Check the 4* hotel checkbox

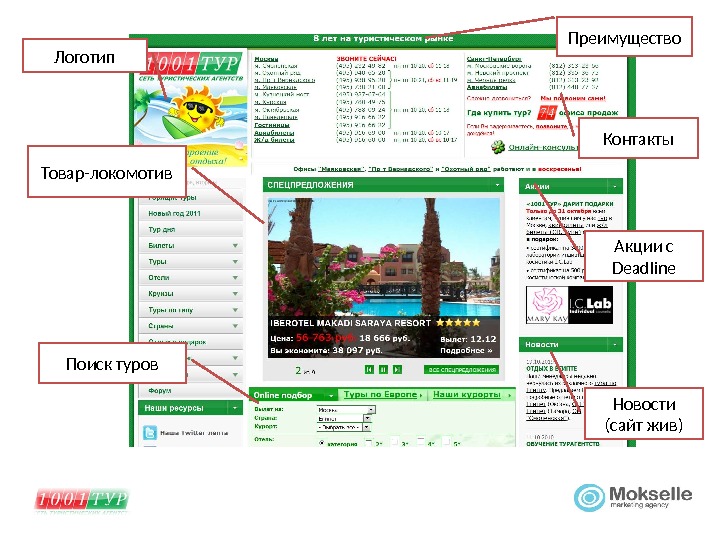coord(420,442)
